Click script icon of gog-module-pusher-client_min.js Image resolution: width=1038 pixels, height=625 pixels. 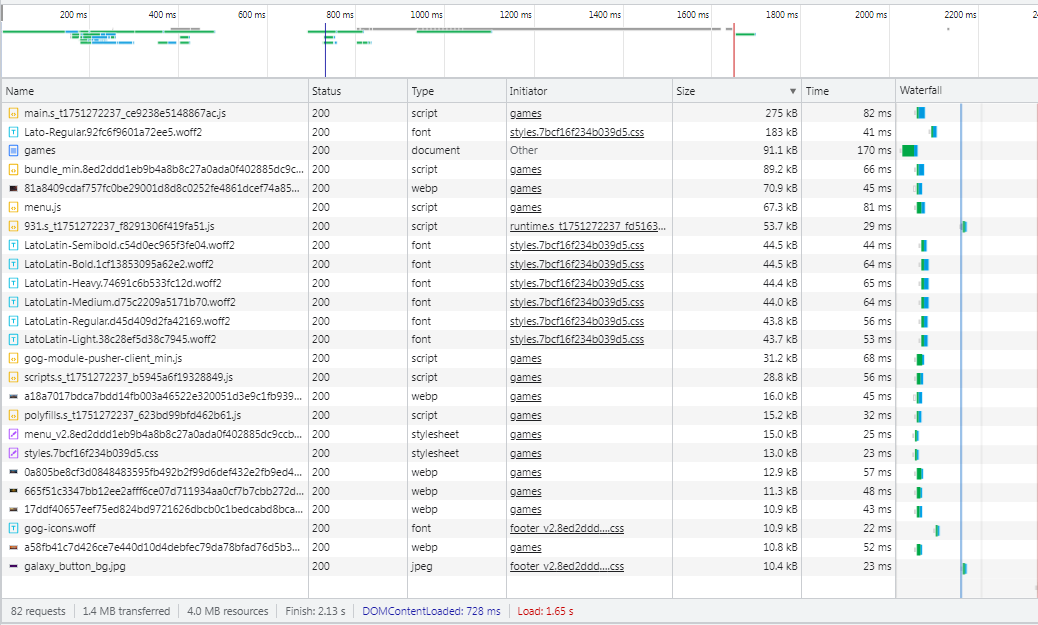[x=13, y=358]
